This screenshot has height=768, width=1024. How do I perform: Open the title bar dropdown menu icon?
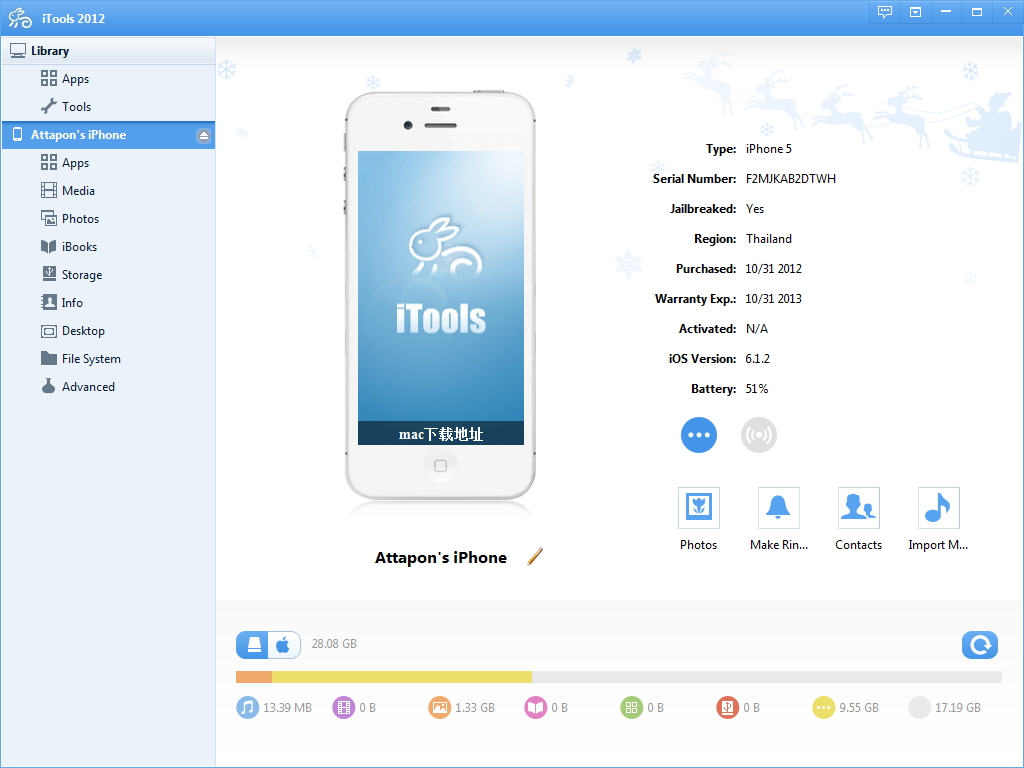coord(916,12)
